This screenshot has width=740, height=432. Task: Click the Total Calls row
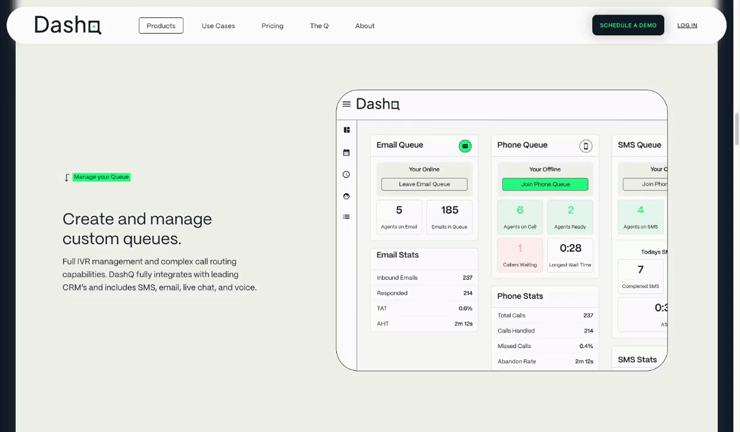click(545, 315)
